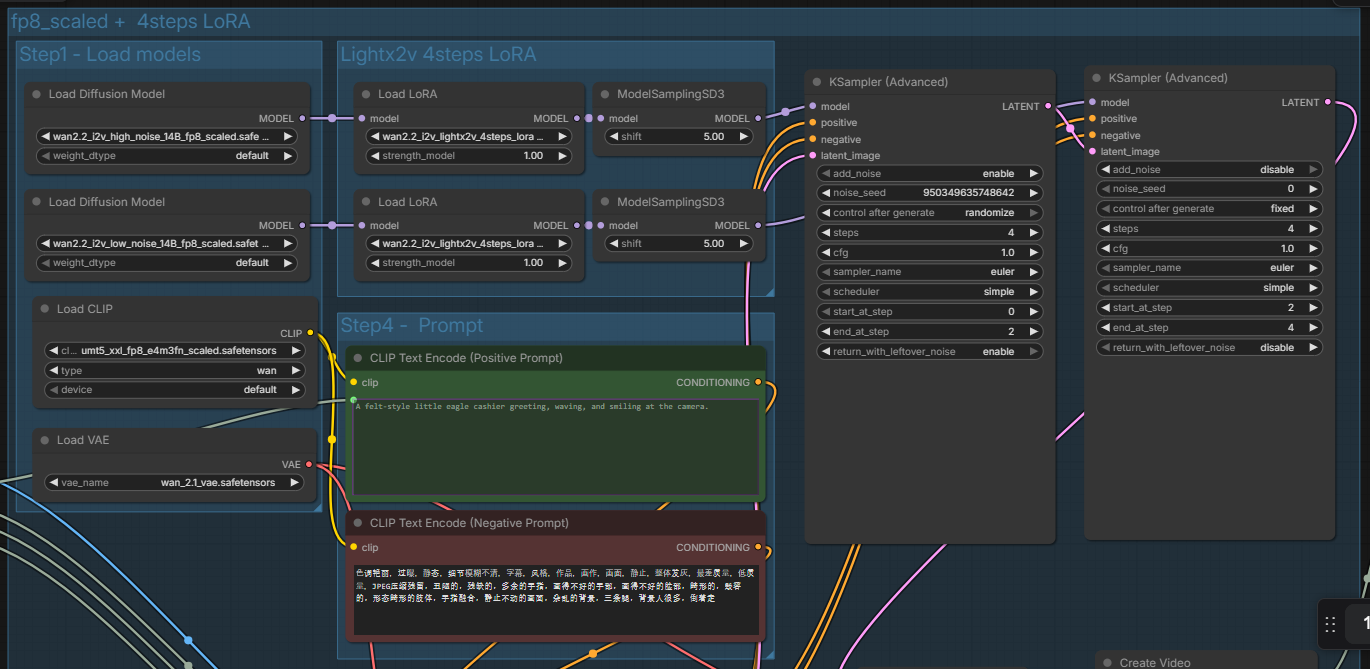
Task: Open scheduler simple dropdown on right KSampler
Action: click(1210, 288)
